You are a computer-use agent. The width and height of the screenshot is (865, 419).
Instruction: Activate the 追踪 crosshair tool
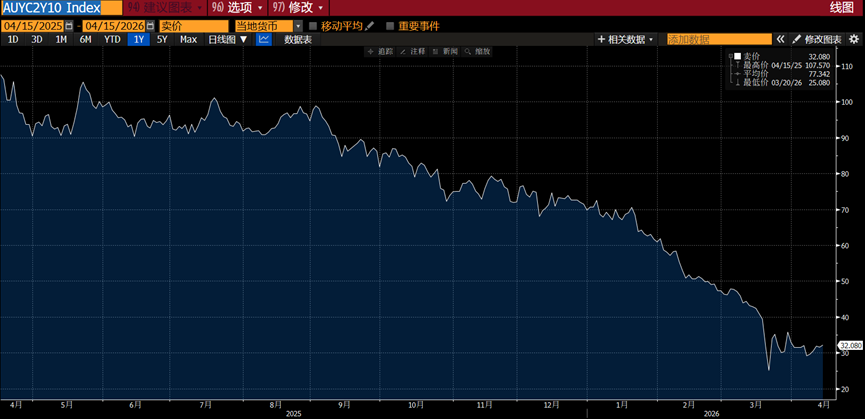tap(380, 51)
